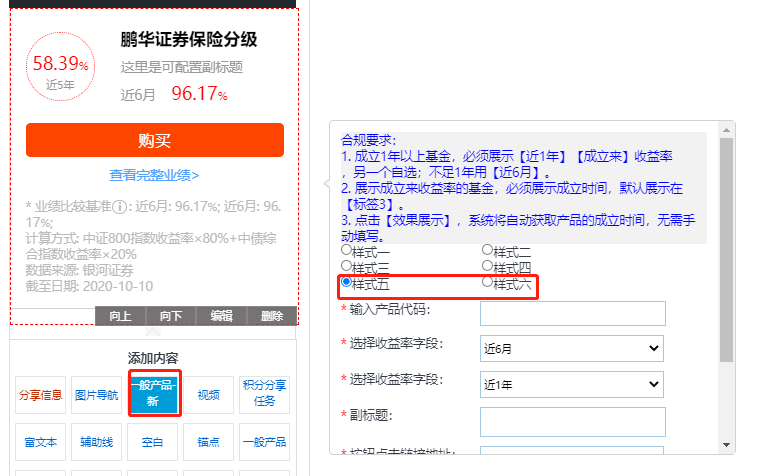
Task: Click the info icon beside 业绩比较基准
Action: 119,207
